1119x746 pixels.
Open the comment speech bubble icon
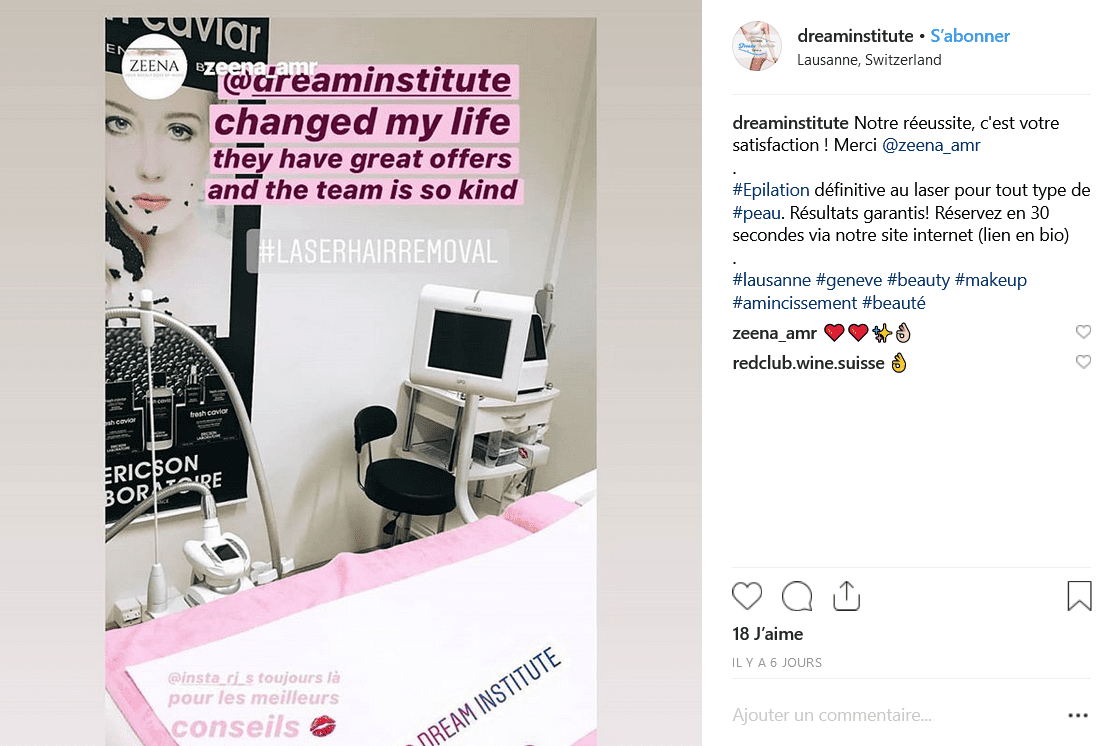click(x=797, y=596)
